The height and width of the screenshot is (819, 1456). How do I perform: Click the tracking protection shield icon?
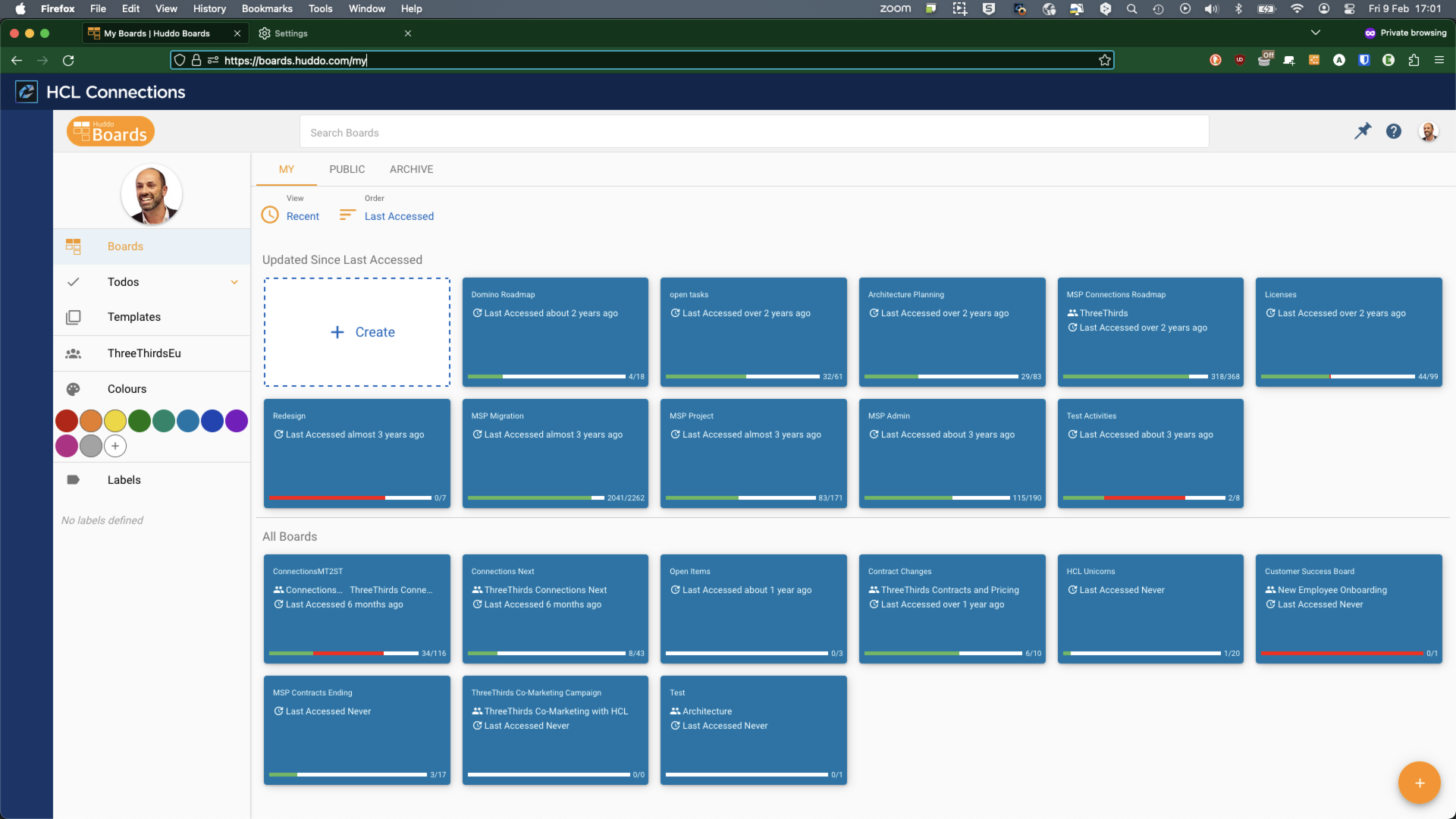pos(180,61)
